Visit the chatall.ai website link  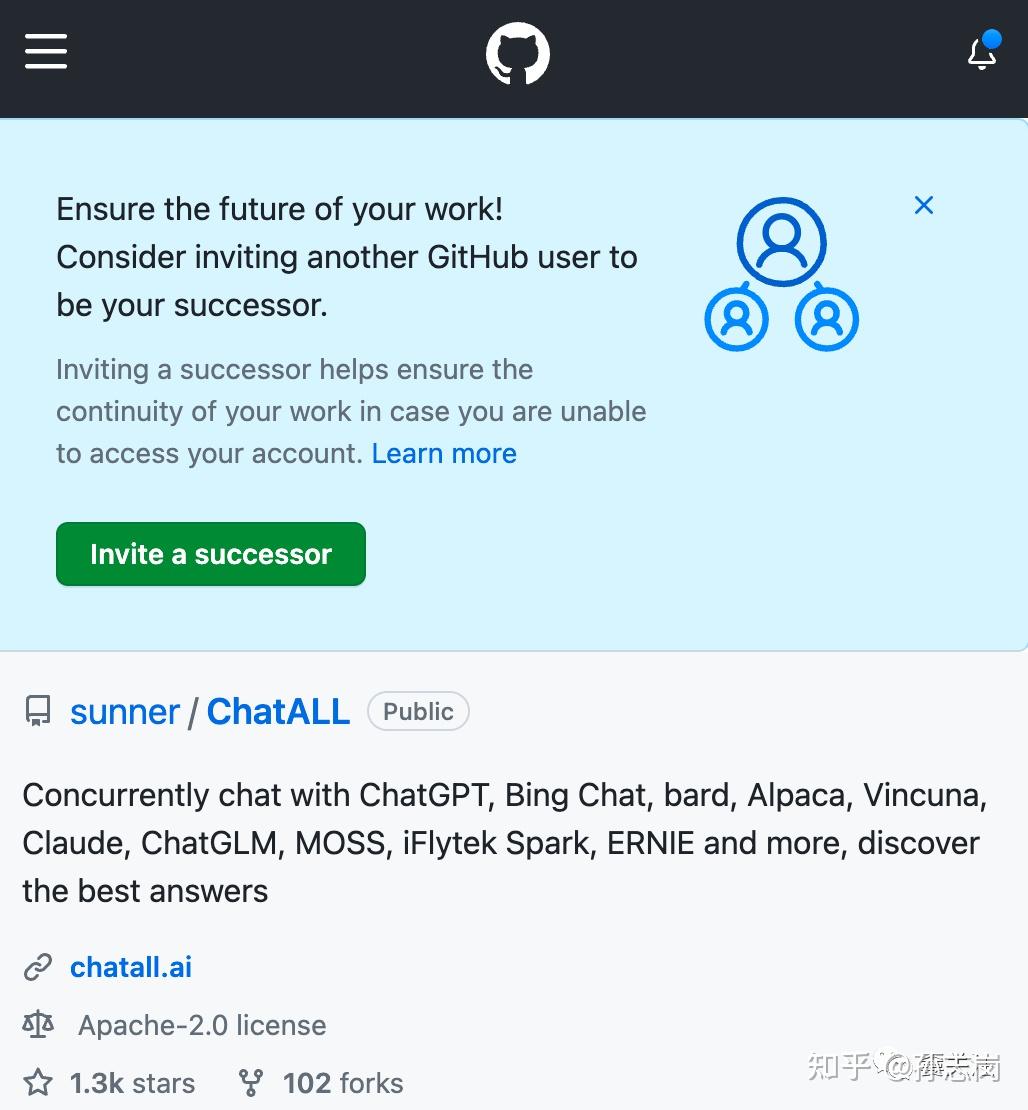[130, 966]
